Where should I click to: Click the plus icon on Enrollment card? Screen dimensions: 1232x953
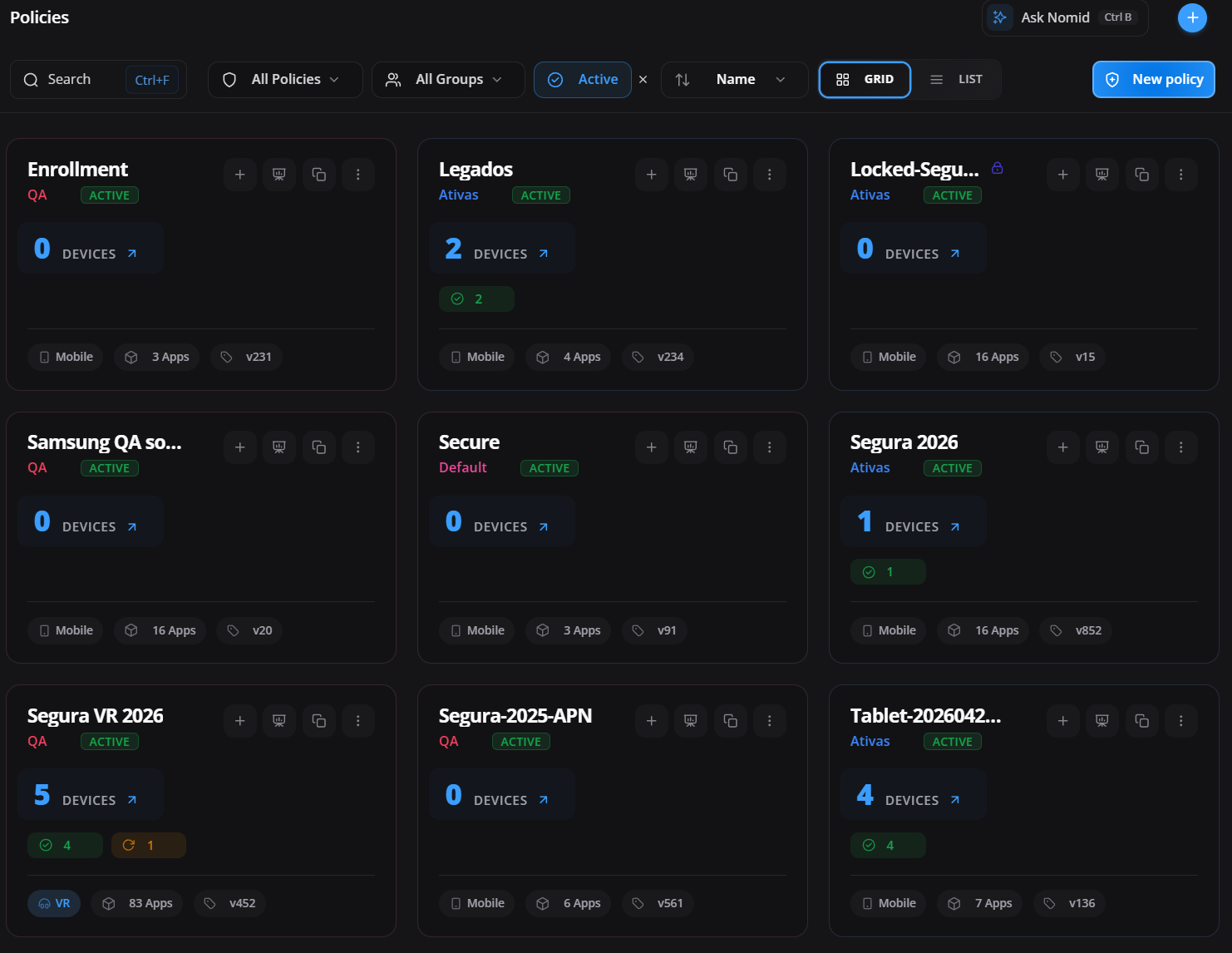point(240,175)
